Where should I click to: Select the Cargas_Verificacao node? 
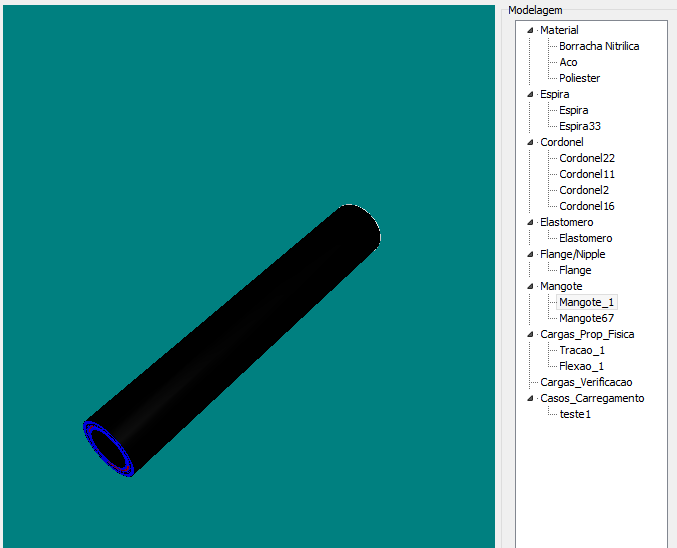point(586,382)
